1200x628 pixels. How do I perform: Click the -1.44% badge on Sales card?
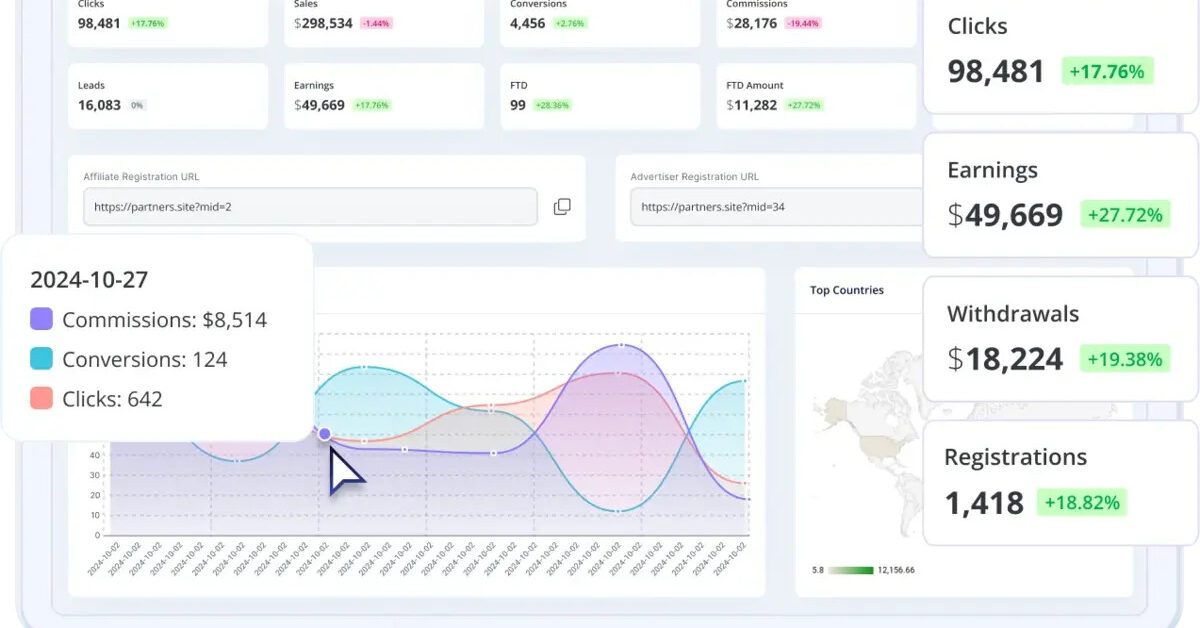point(376,23)
